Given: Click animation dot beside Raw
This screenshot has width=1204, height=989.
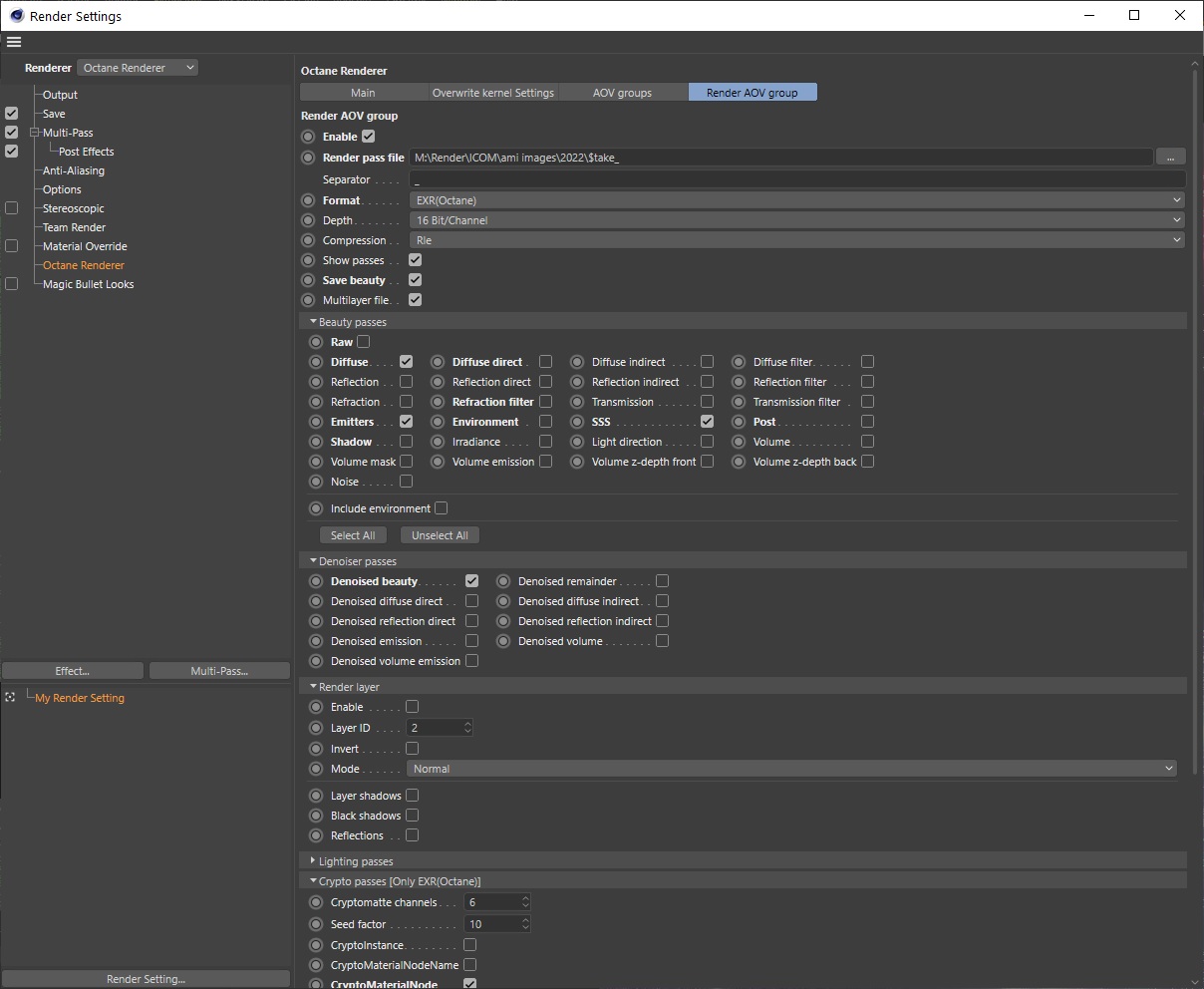Looking at the screenshot, I should coord(316,342).
